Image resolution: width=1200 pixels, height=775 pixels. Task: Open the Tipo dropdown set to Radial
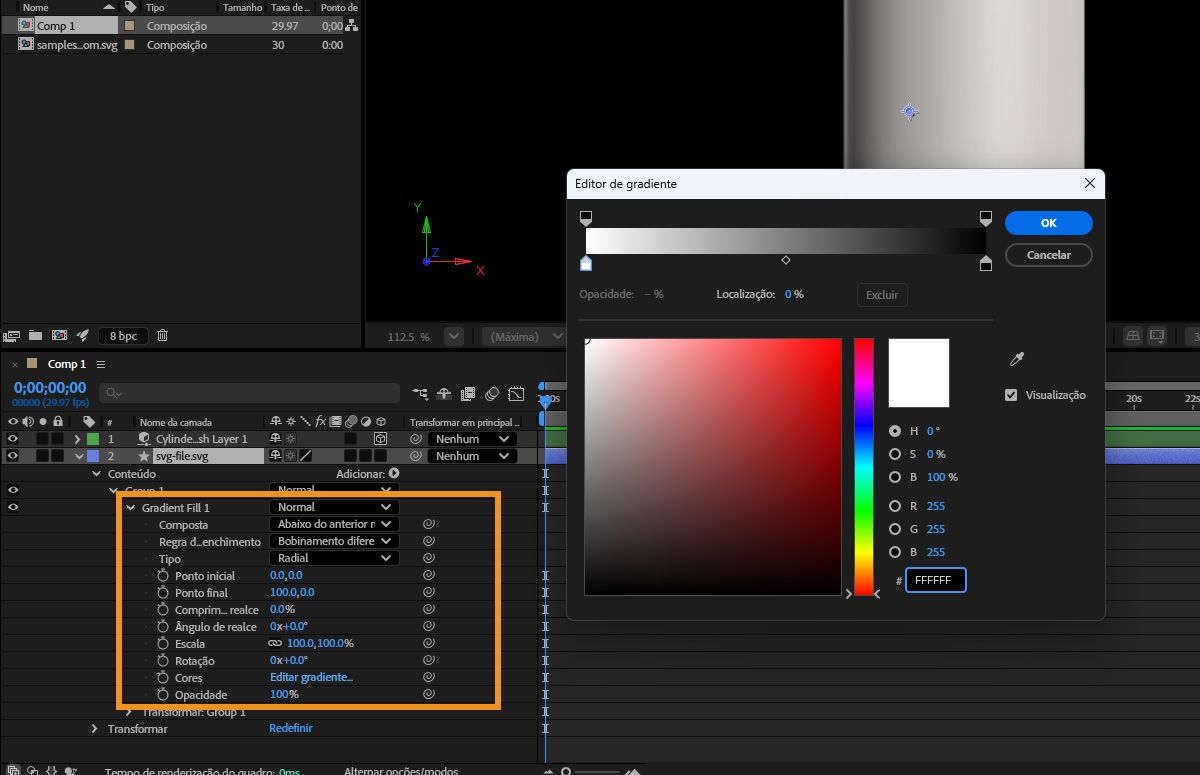pyautogui.click(x=334, y=558)
